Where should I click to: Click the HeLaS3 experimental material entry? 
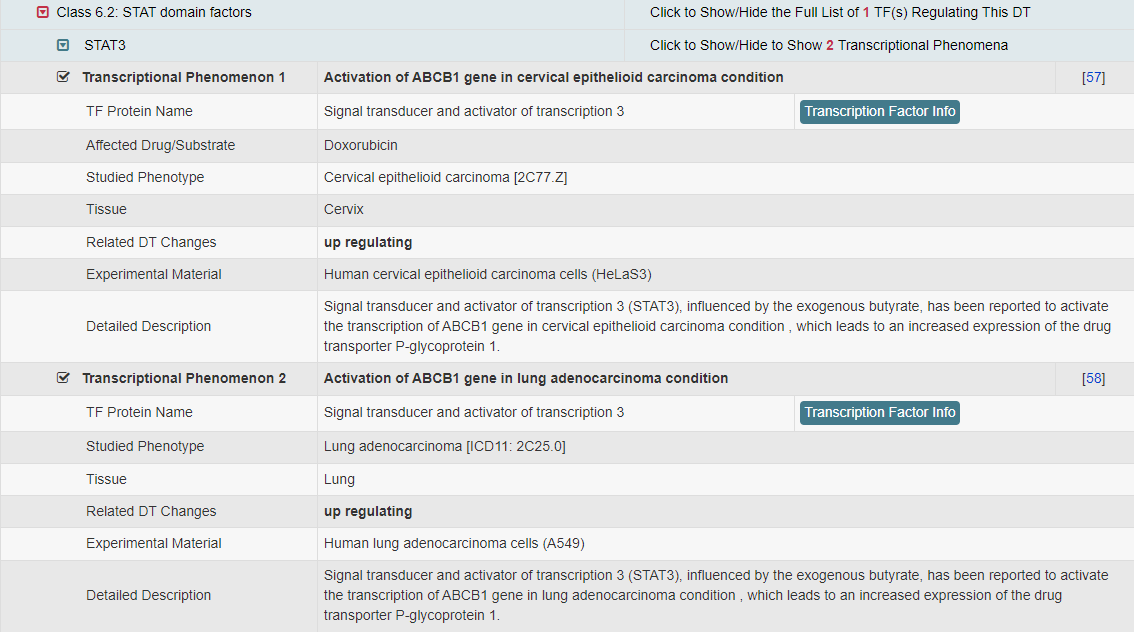[487, 274]
